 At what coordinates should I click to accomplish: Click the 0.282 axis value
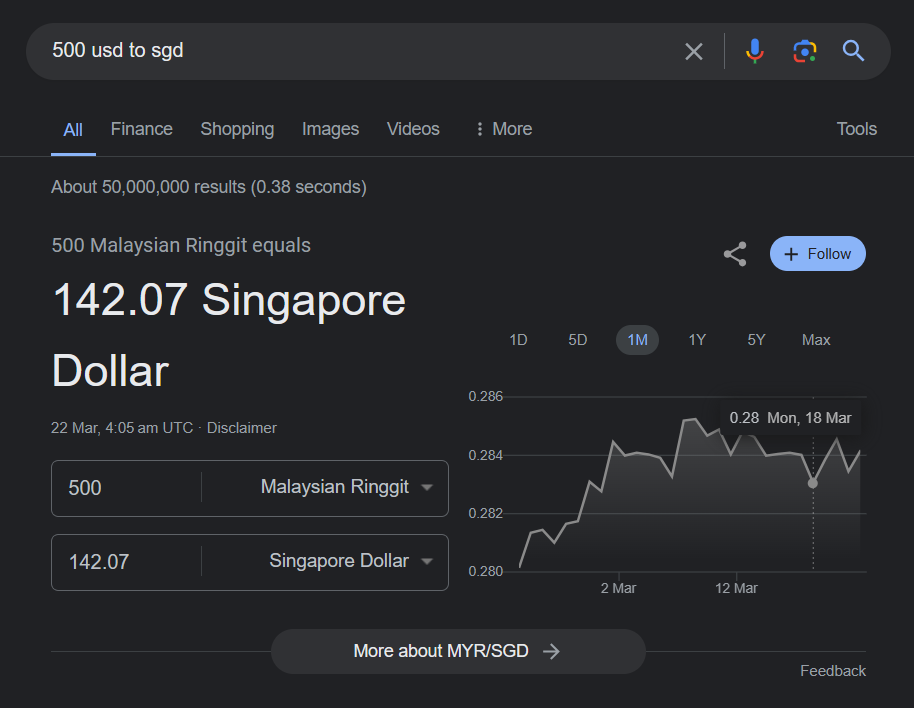[x=486, y=513]
